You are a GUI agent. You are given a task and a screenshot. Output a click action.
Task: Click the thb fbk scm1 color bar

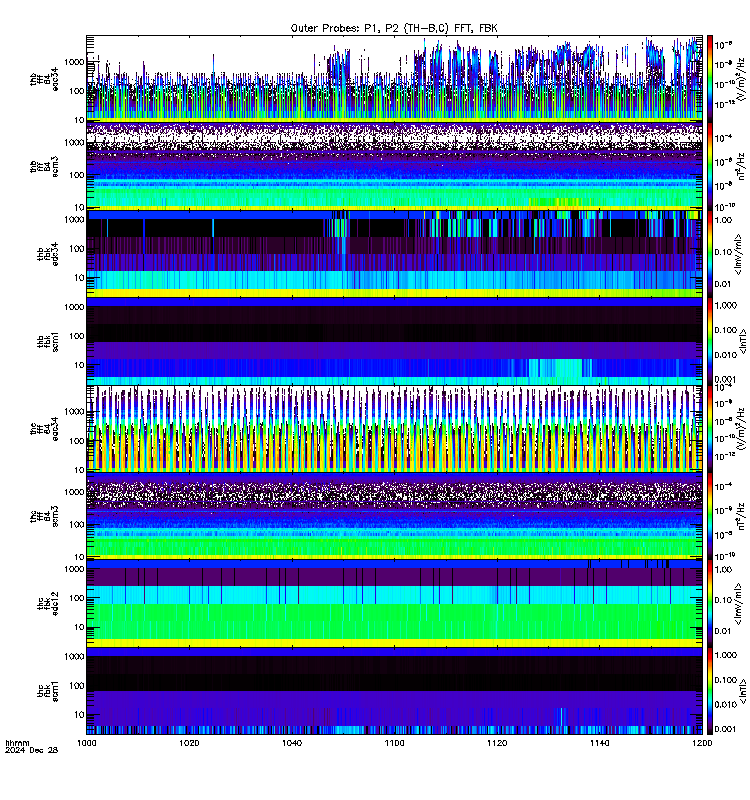pos(710,341)
